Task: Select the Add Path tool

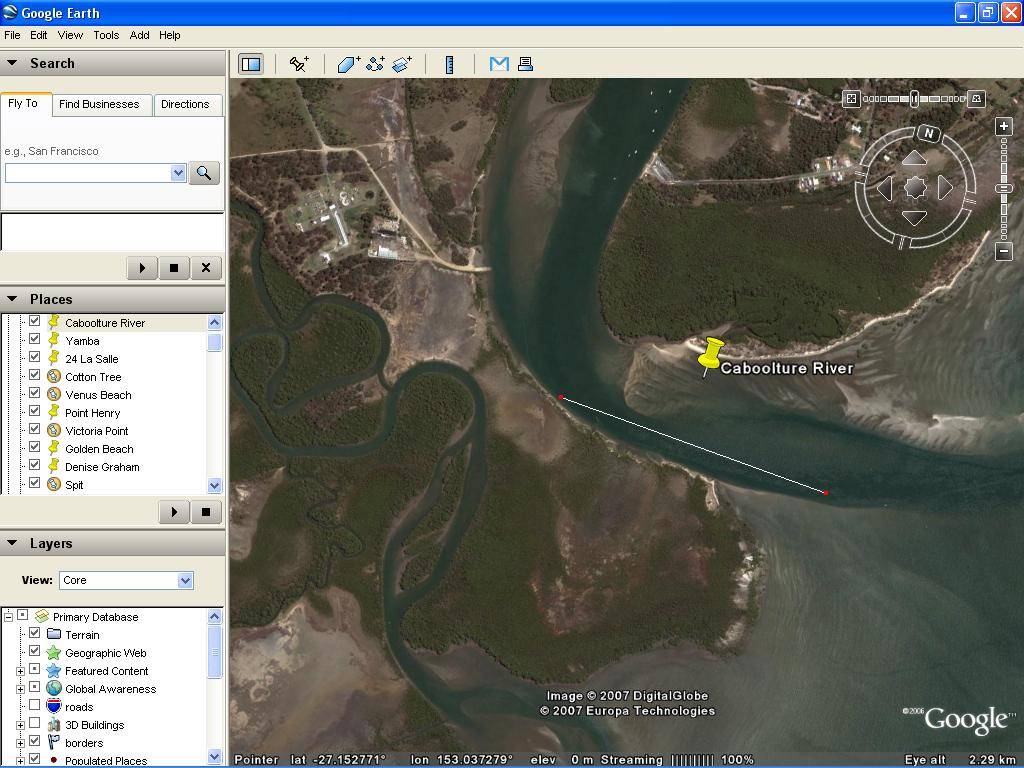Action: point(375,64)
